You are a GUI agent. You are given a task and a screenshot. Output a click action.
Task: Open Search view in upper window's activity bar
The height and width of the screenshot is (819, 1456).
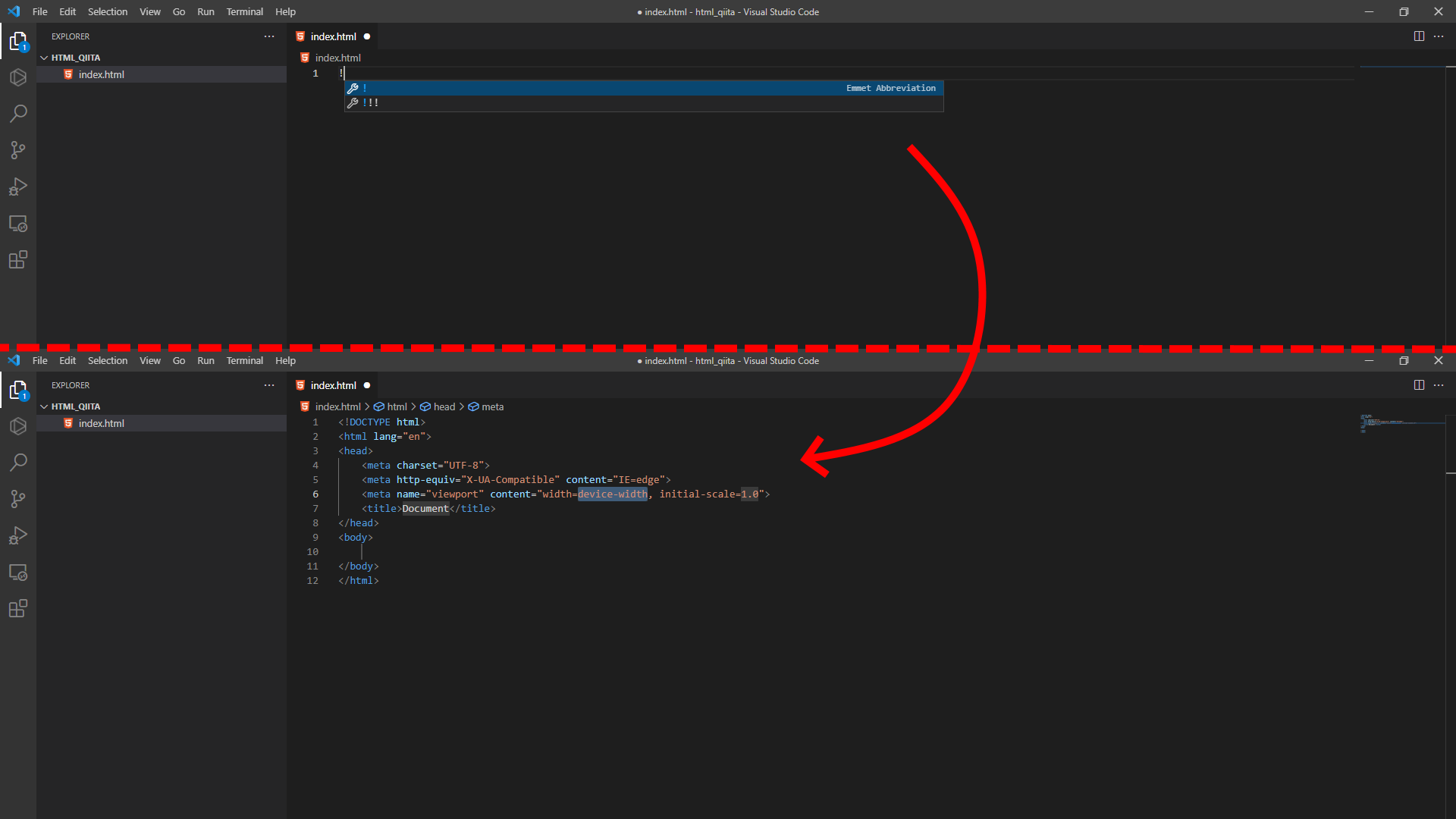click(x=18, y=114)
